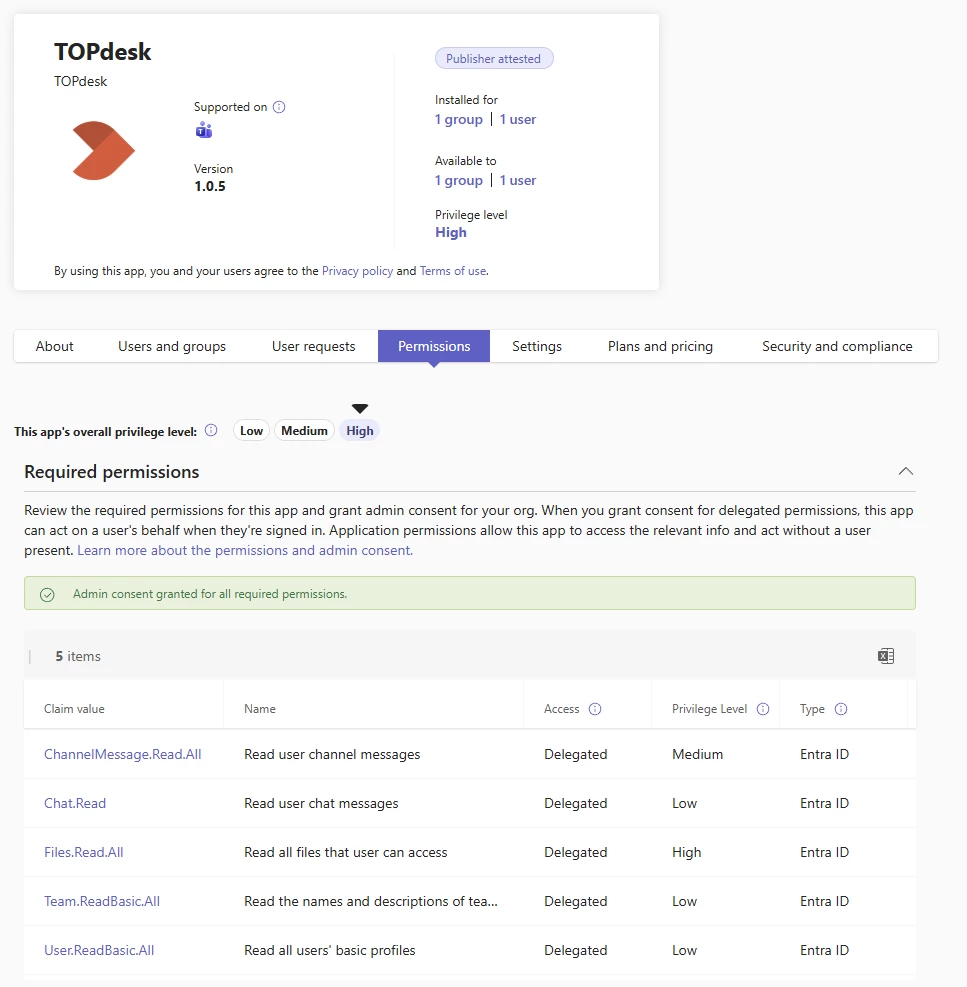Image resolution: width=967 pixels, height=987 pixels.
Task: Click the Publisher attested badge
Action: click(x=494, y=59)
